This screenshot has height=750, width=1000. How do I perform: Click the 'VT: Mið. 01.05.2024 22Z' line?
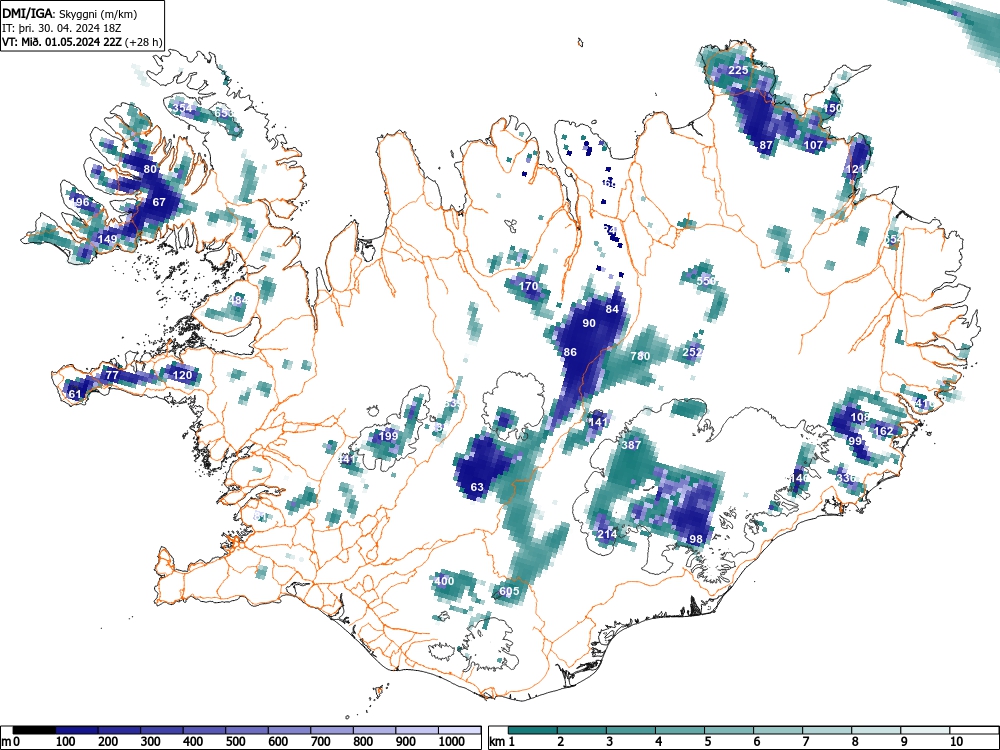pos(63,43)
